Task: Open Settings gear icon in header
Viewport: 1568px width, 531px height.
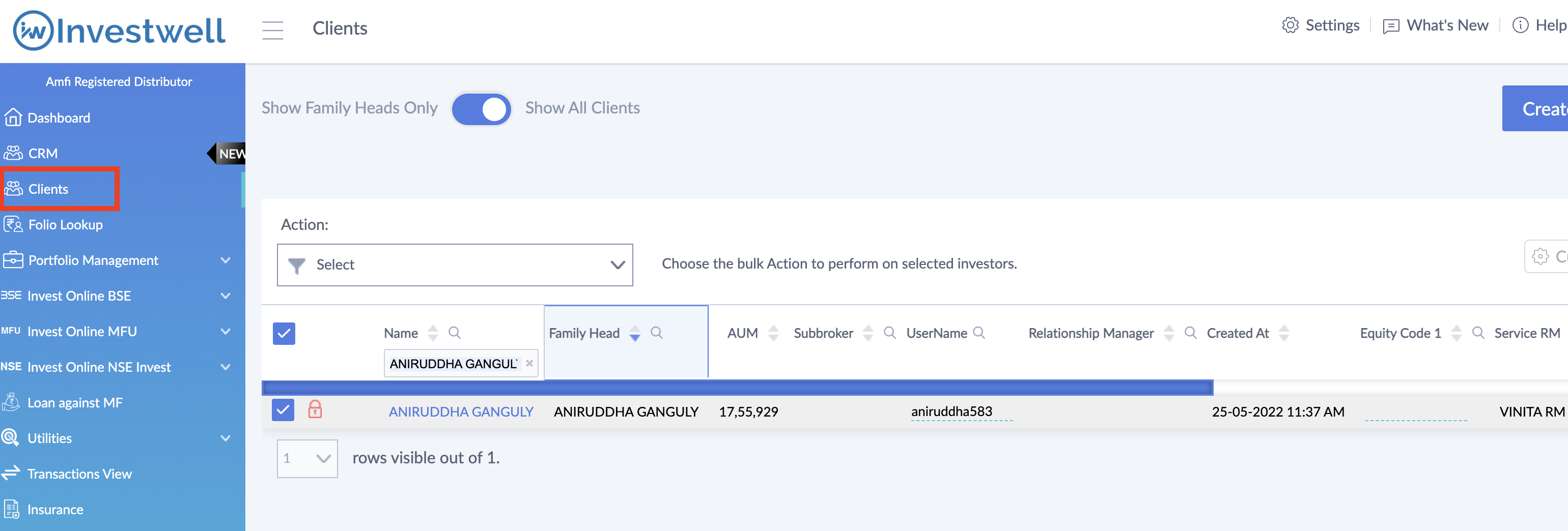Action: tap(1290, 25)
